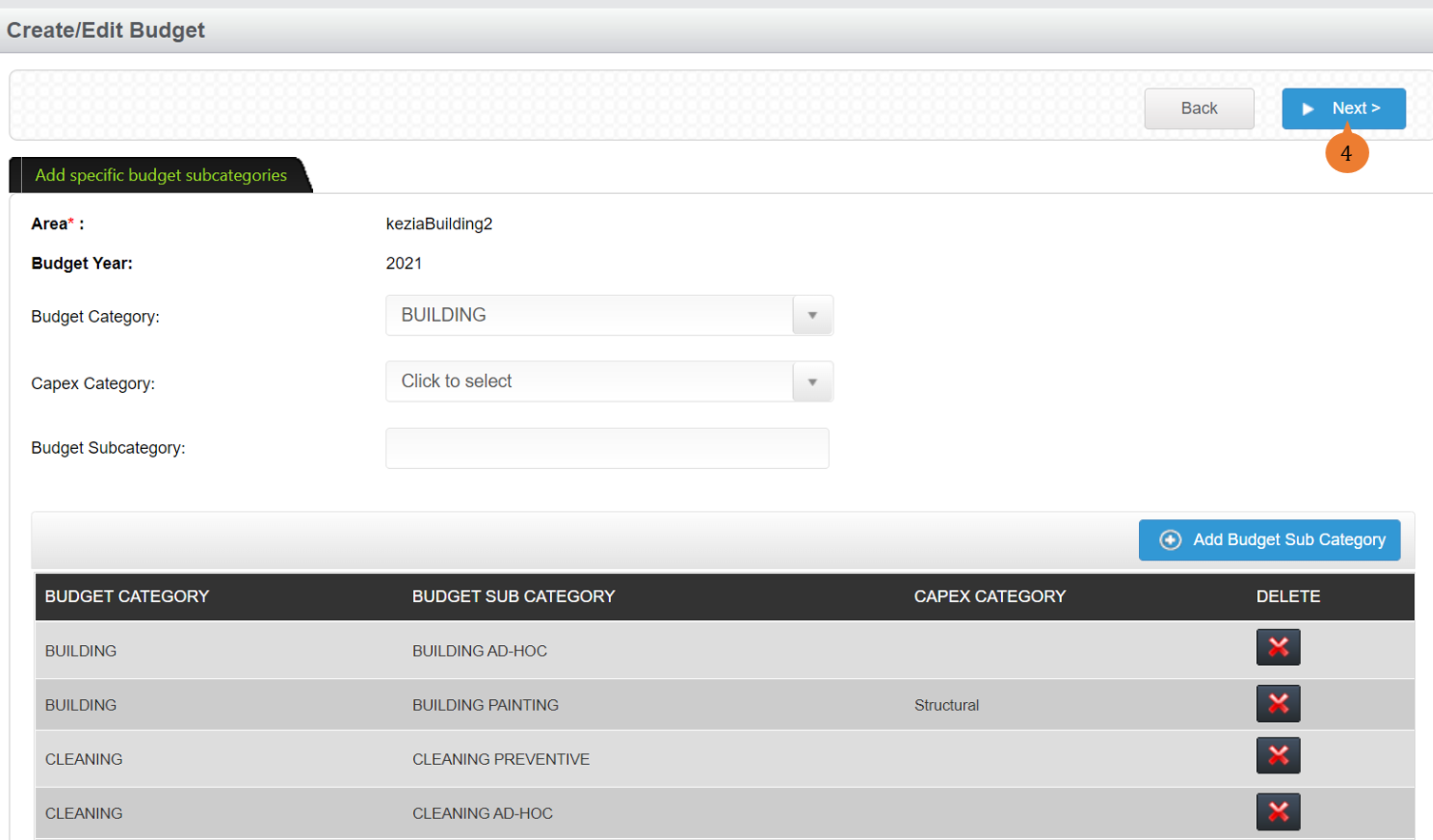Click the BUILDING category cell in AD-HOC row

pos(81,651)
